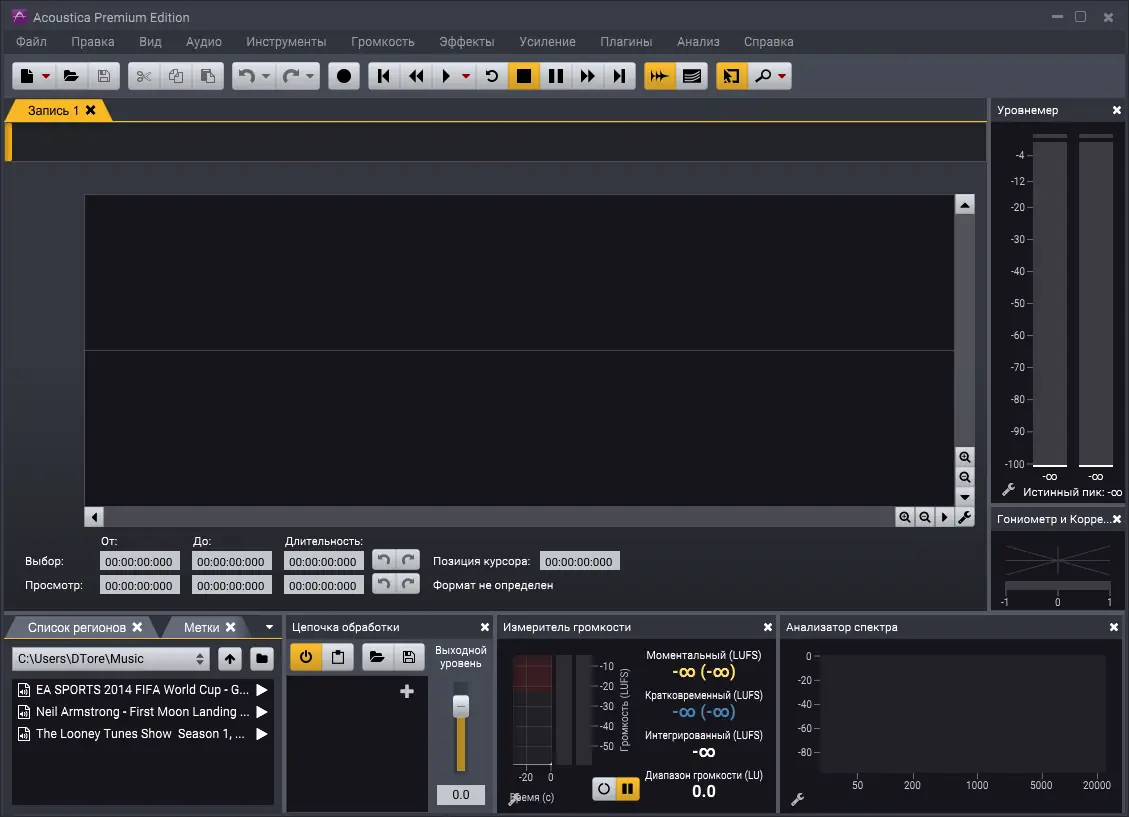Open the Правка menu
The width and height of the screenshot is (1129, 817).
point(93,42)
